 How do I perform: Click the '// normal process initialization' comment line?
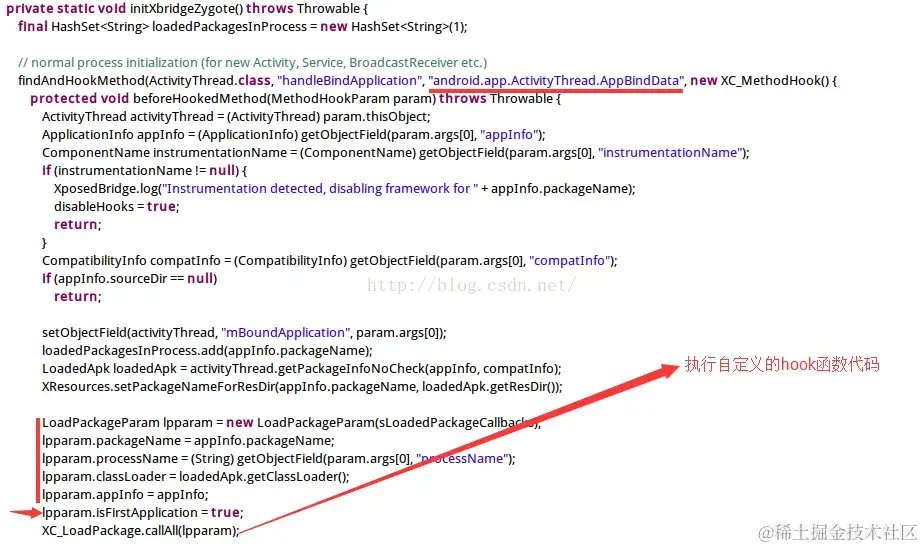coord(252,63)
